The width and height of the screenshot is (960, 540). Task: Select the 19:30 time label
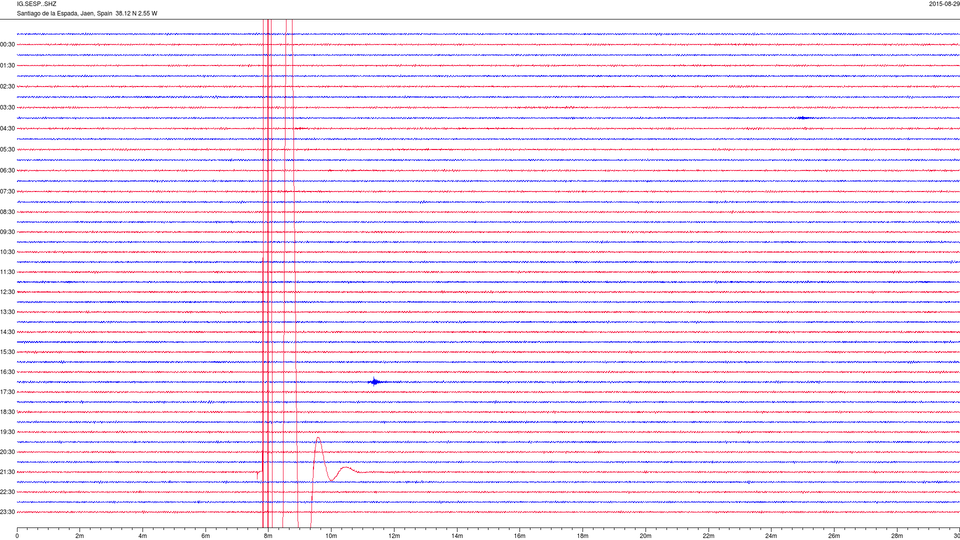tap(7, 432)
